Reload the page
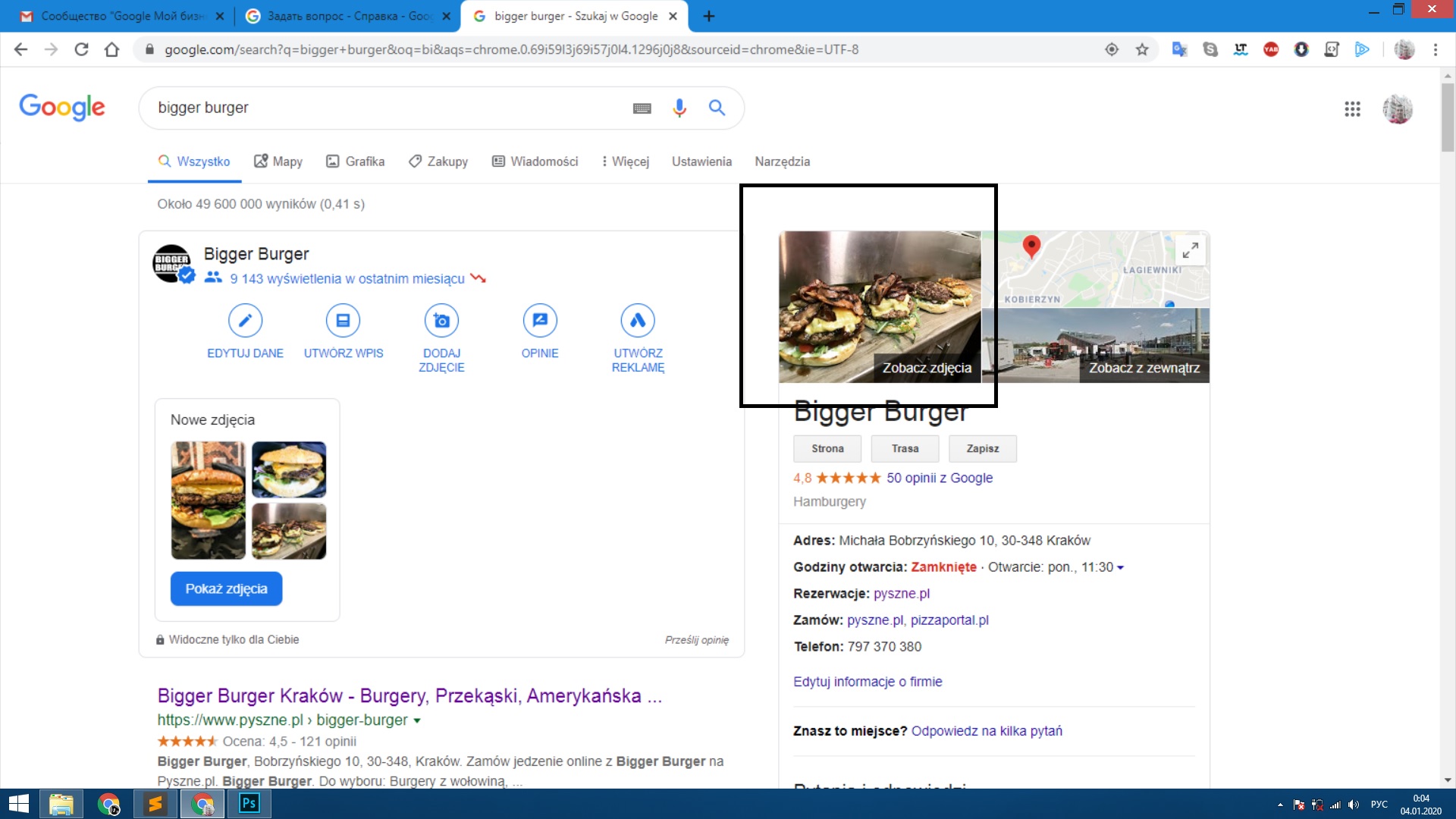The width and height of the screenshot is (1456, 819). point(81,49)
